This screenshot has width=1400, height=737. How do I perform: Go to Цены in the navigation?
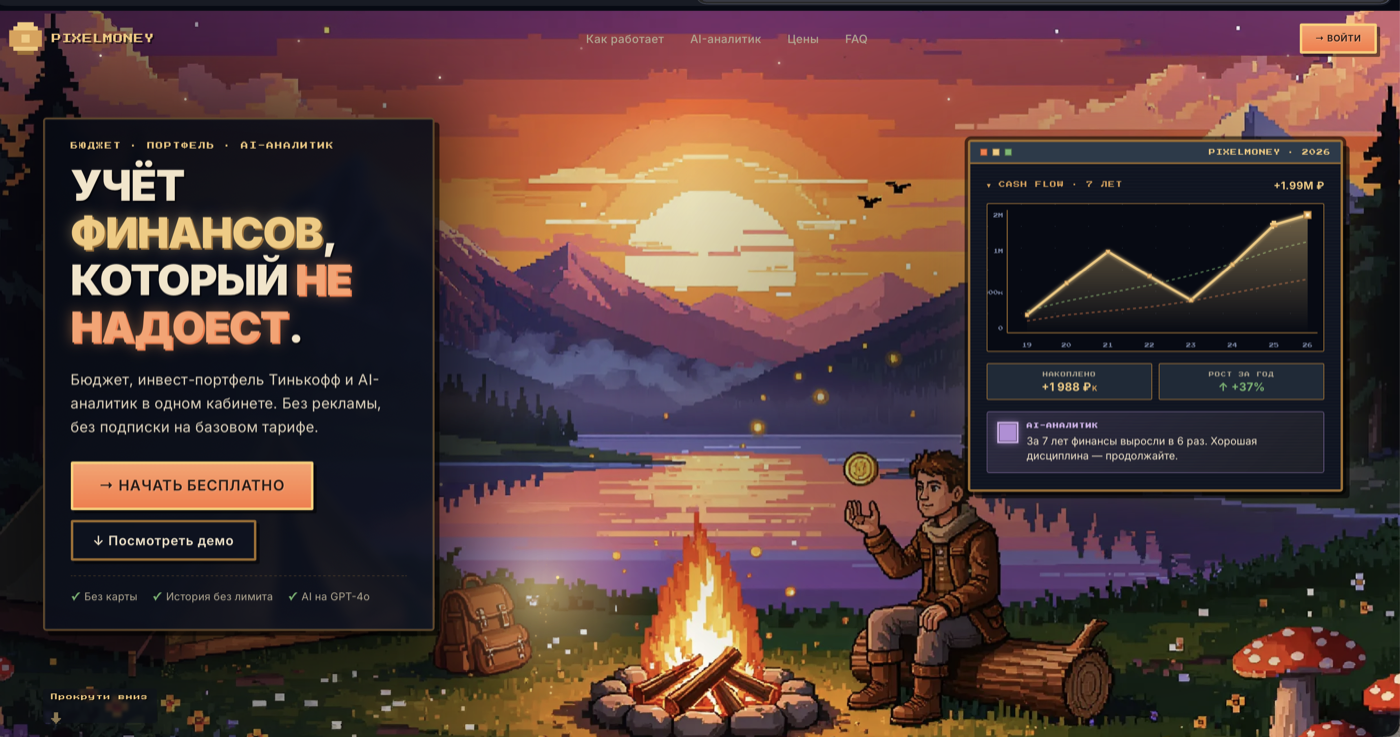(x=803, y=39)
